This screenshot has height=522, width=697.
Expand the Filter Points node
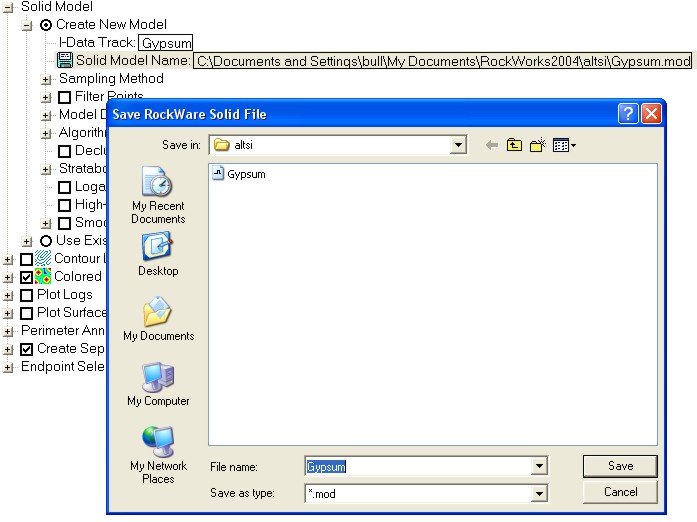(46, 97)
